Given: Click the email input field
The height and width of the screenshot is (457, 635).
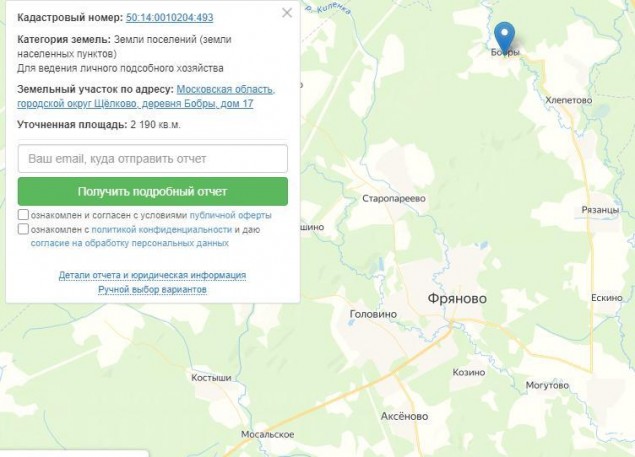Looking at the screenshot, I should point(153,158).
